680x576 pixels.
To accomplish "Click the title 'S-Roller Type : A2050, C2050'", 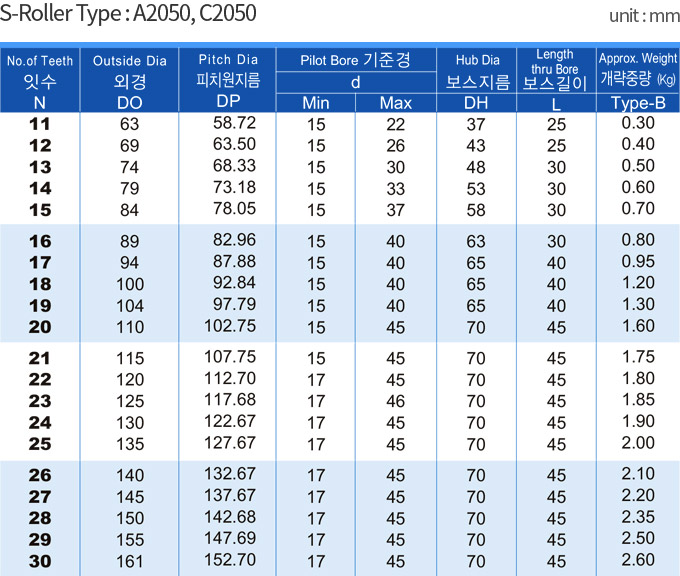I will [x=128, y=13].
